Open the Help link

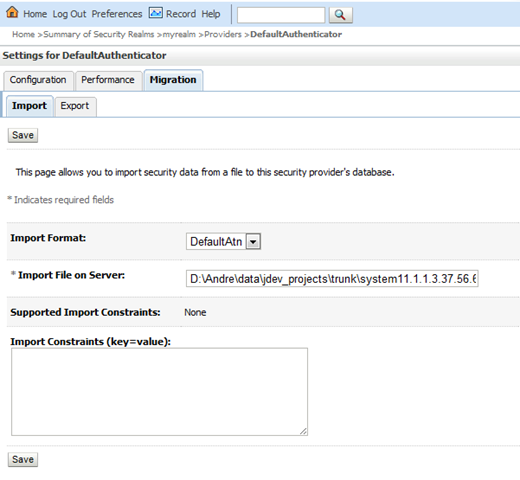(211, 14)
